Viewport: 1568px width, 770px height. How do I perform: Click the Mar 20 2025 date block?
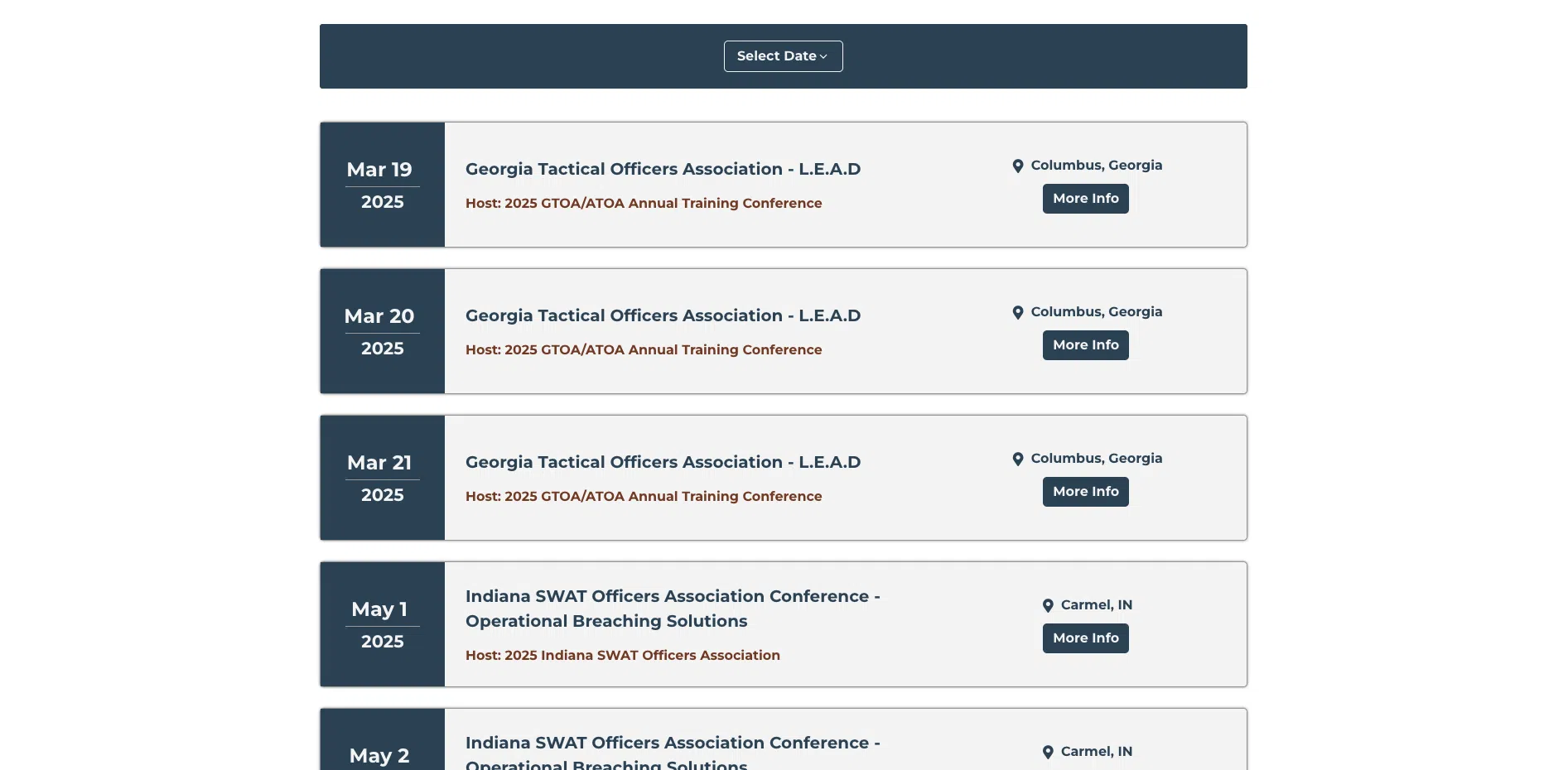coord(382,331)
